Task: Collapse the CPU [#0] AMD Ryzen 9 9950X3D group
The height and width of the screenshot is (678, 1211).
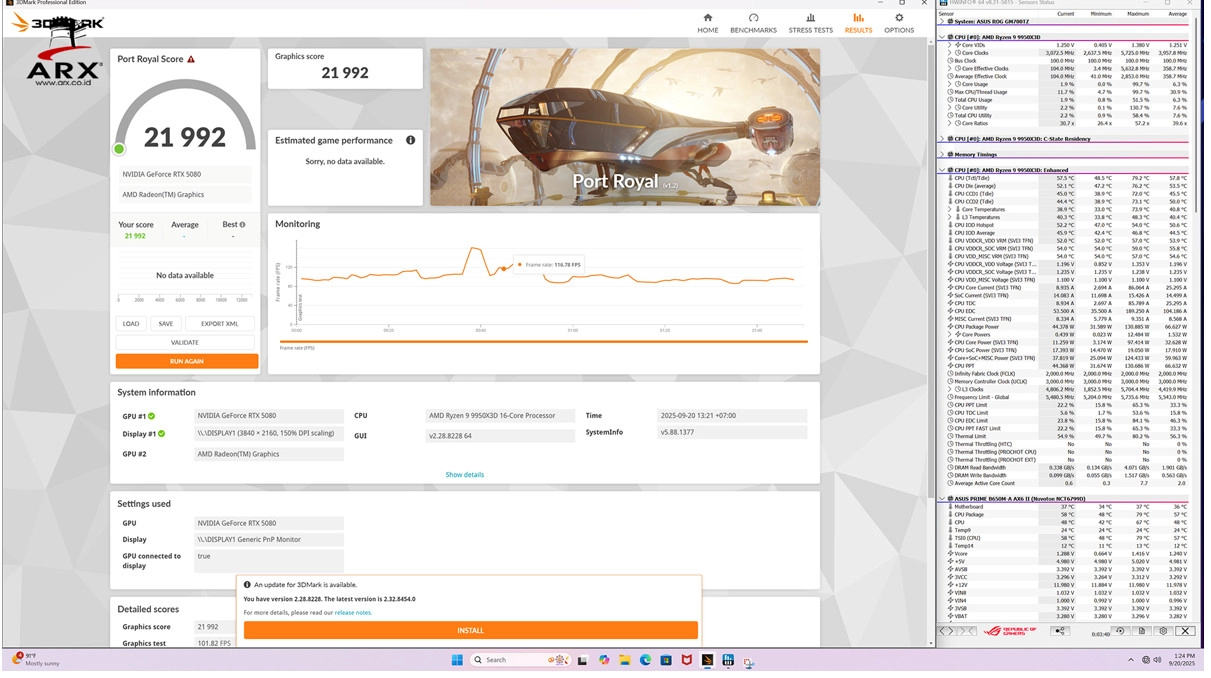Action: click(x=941, y=37)
